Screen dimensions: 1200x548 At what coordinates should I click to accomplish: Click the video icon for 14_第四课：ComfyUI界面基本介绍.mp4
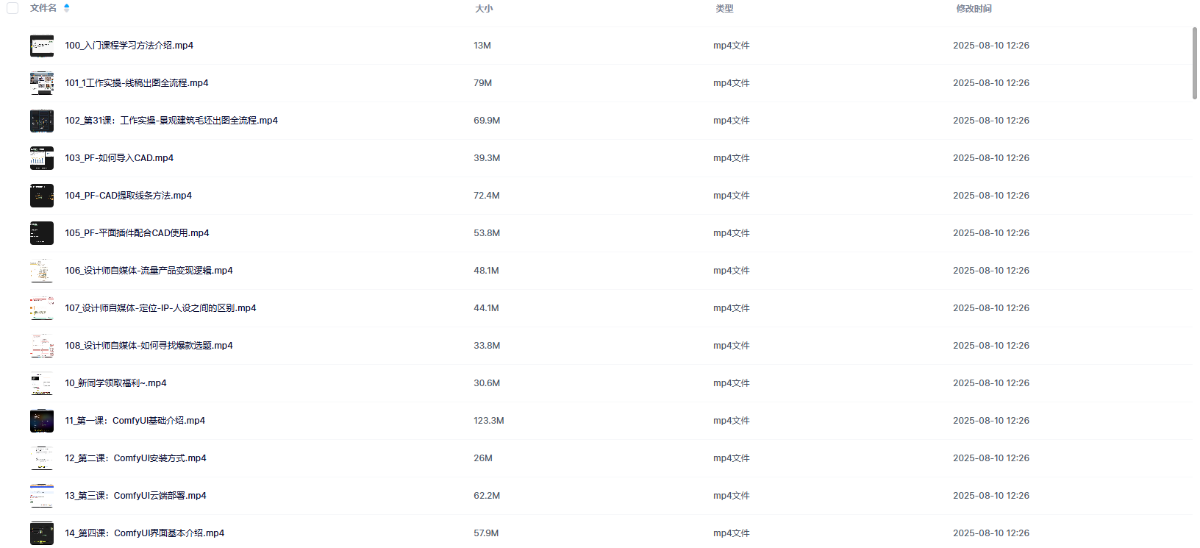42,533
